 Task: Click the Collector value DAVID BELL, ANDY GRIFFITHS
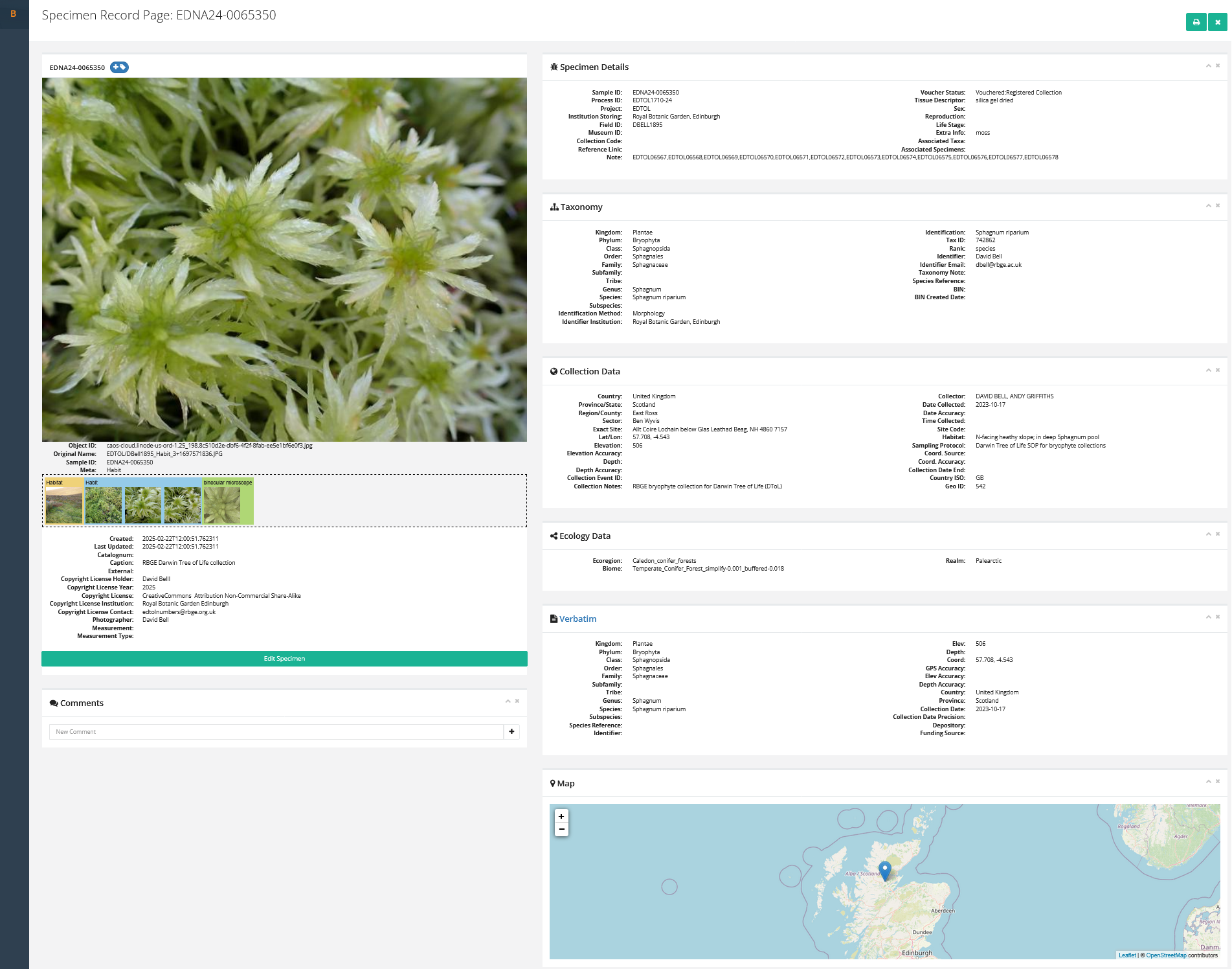[x=1014, y=396]
